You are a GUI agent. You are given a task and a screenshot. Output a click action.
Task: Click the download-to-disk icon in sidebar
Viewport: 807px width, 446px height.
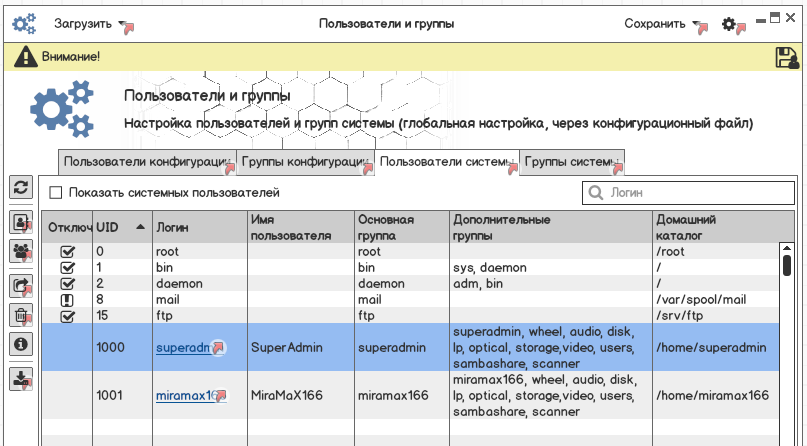click(21, 379)
